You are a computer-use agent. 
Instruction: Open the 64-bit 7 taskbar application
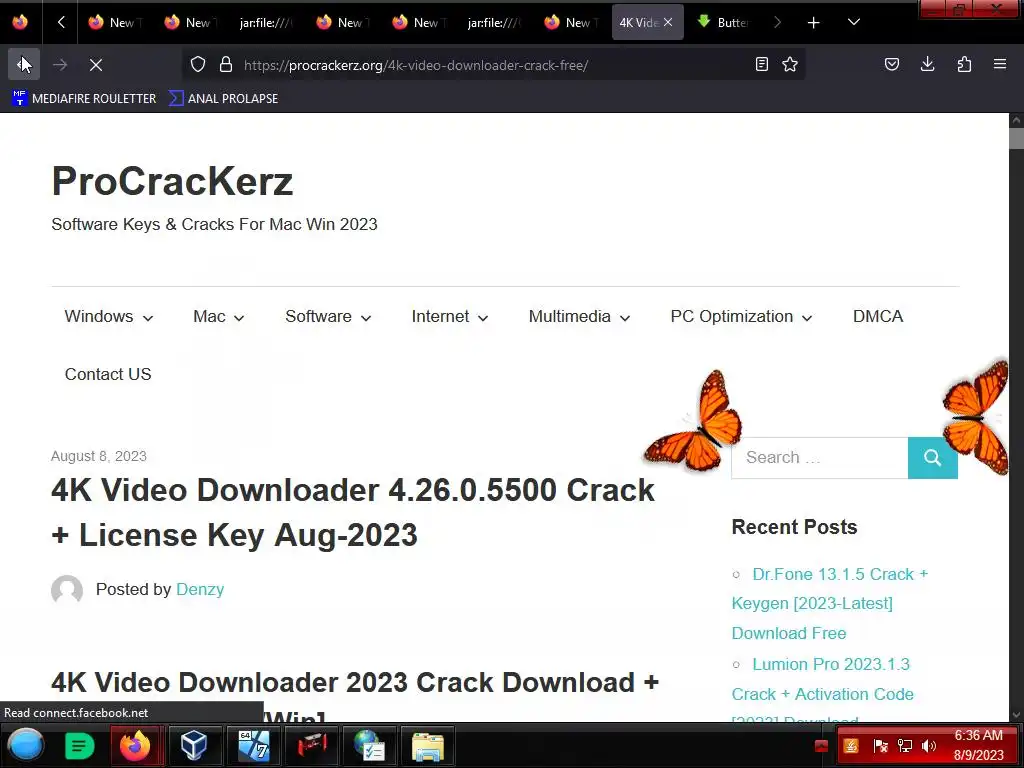[x=253, y=745]
